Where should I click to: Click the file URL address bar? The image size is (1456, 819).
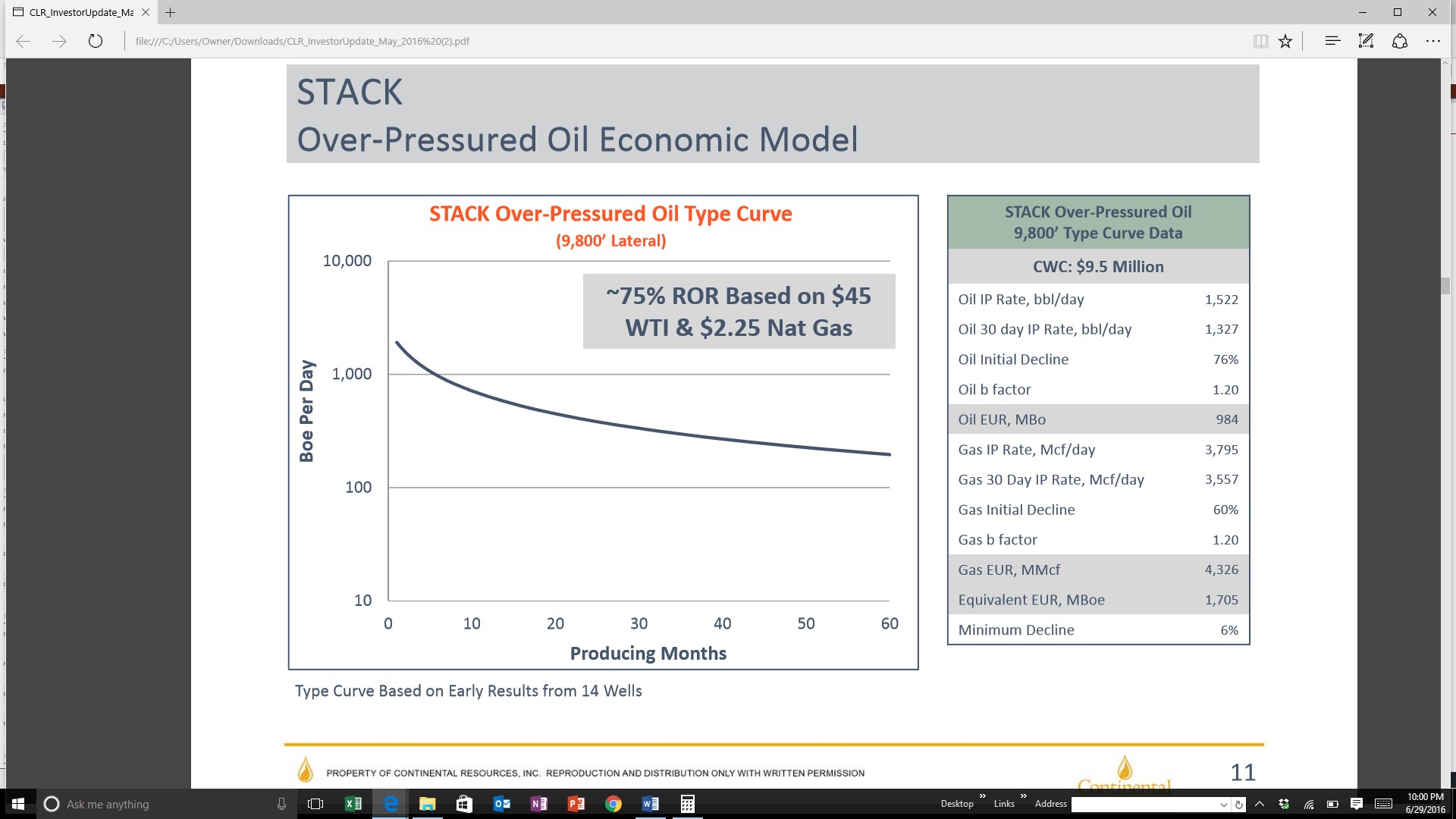(x=682, y=41)
